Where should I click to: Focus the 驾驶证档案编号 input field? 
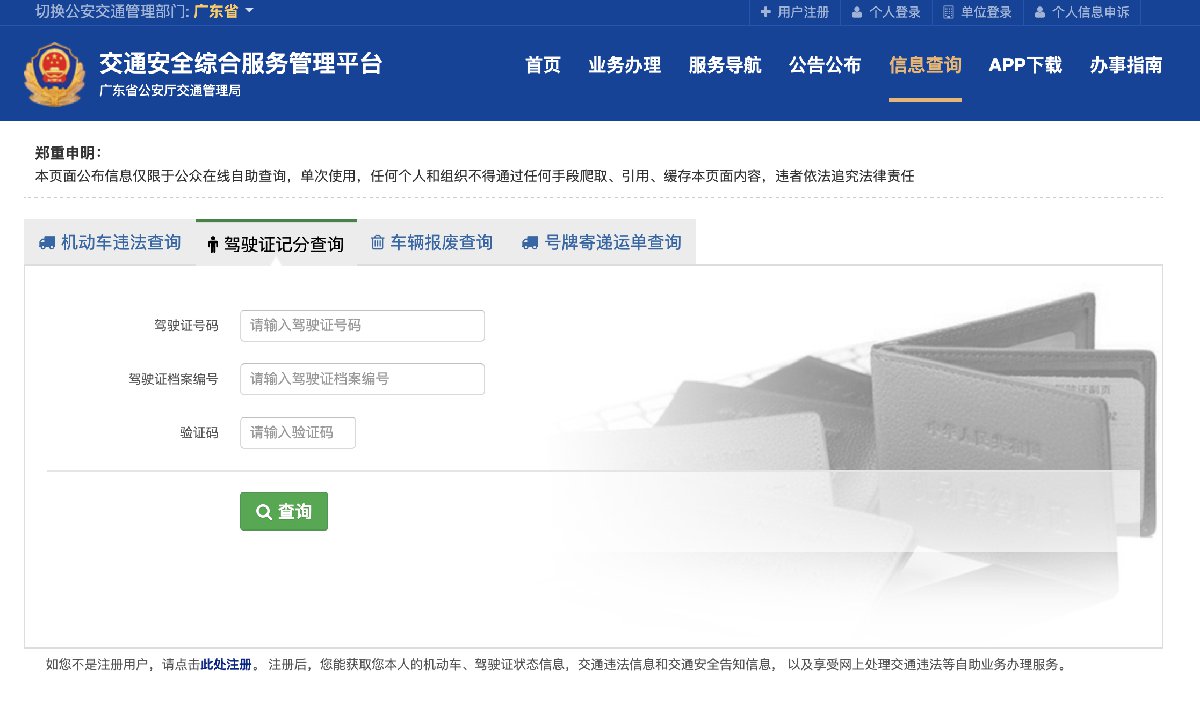[362, 379]
